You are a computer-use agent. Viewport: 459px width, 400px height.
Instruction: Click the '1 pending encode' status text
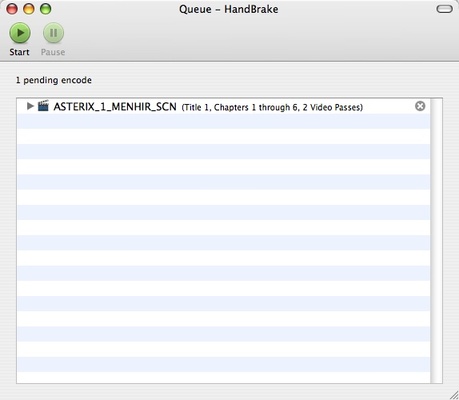(x=54, y=80)
